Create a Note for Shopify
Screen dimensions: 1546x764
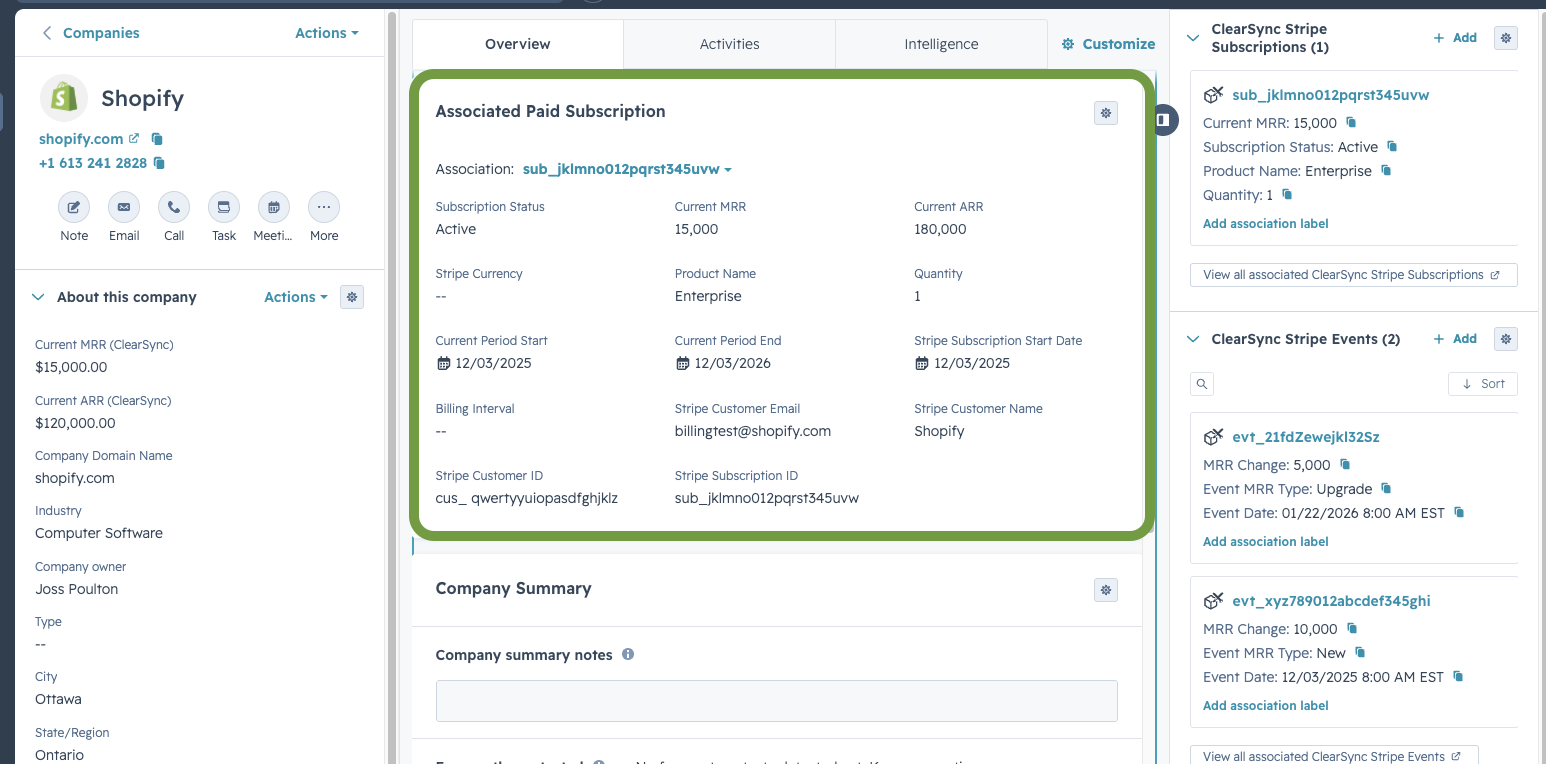74,208
